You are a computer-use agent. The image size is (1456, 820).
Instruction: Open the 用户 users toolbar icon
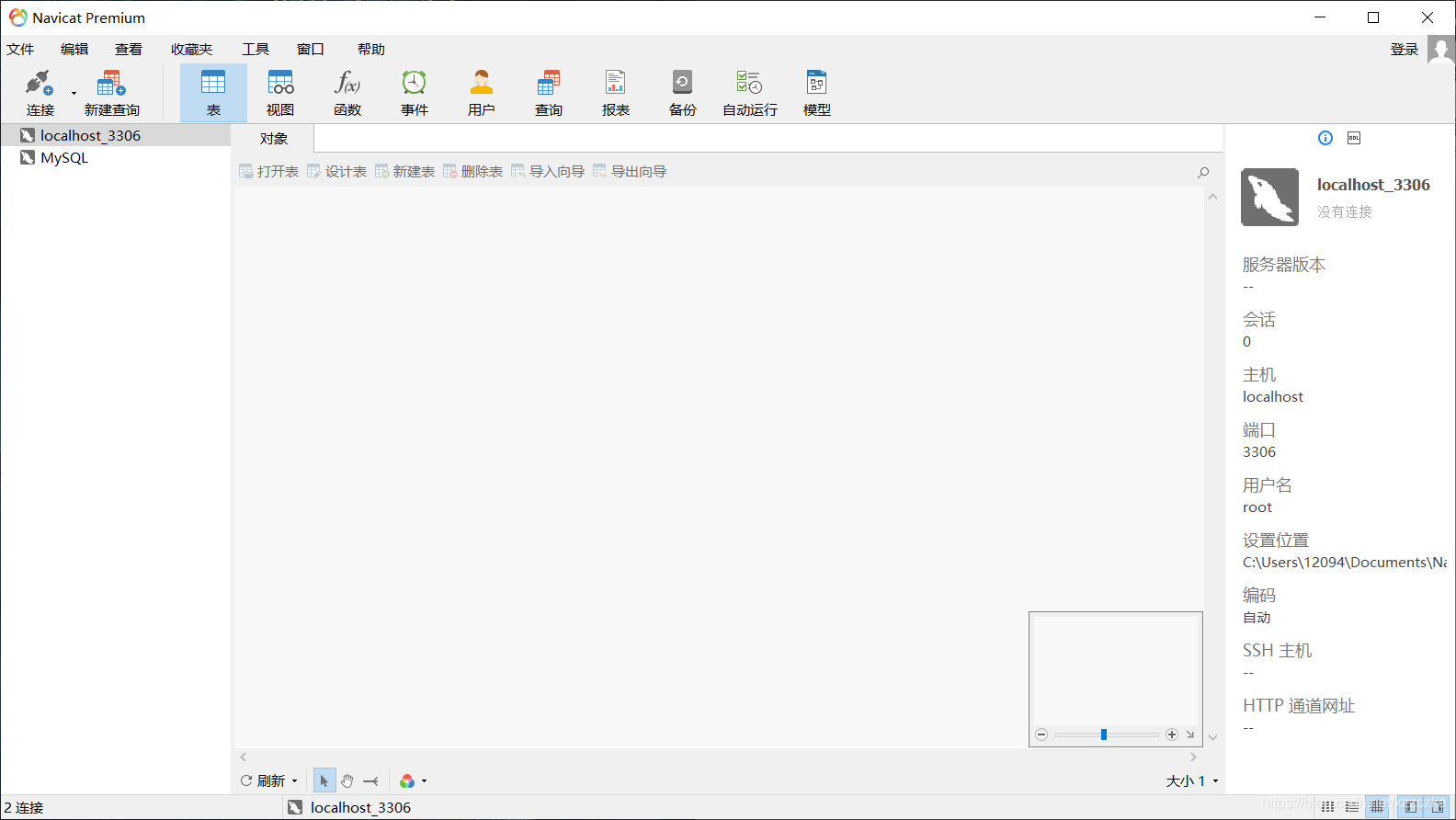coord(482,93)
